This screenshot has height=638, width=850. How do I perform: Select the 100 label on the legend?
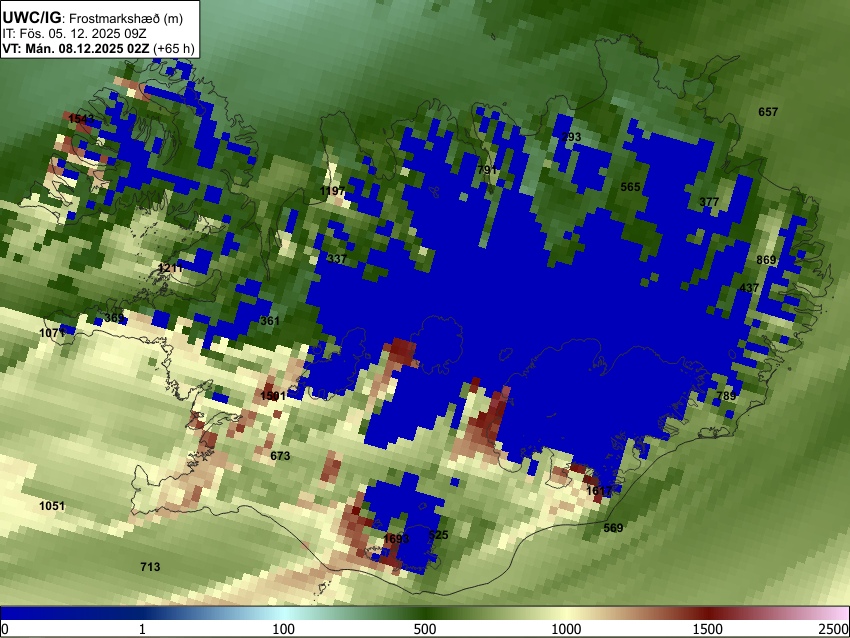[x=284, y=629]
